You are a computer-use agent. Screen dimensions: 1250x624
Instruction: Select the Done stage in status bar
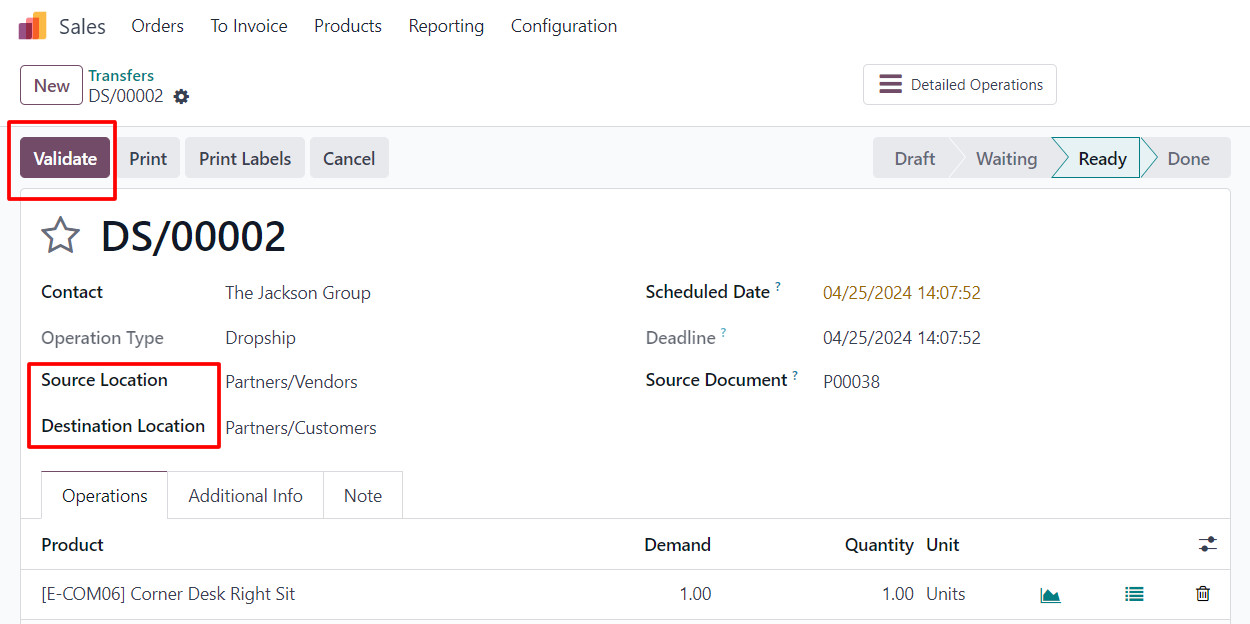tap(1188, 158)
